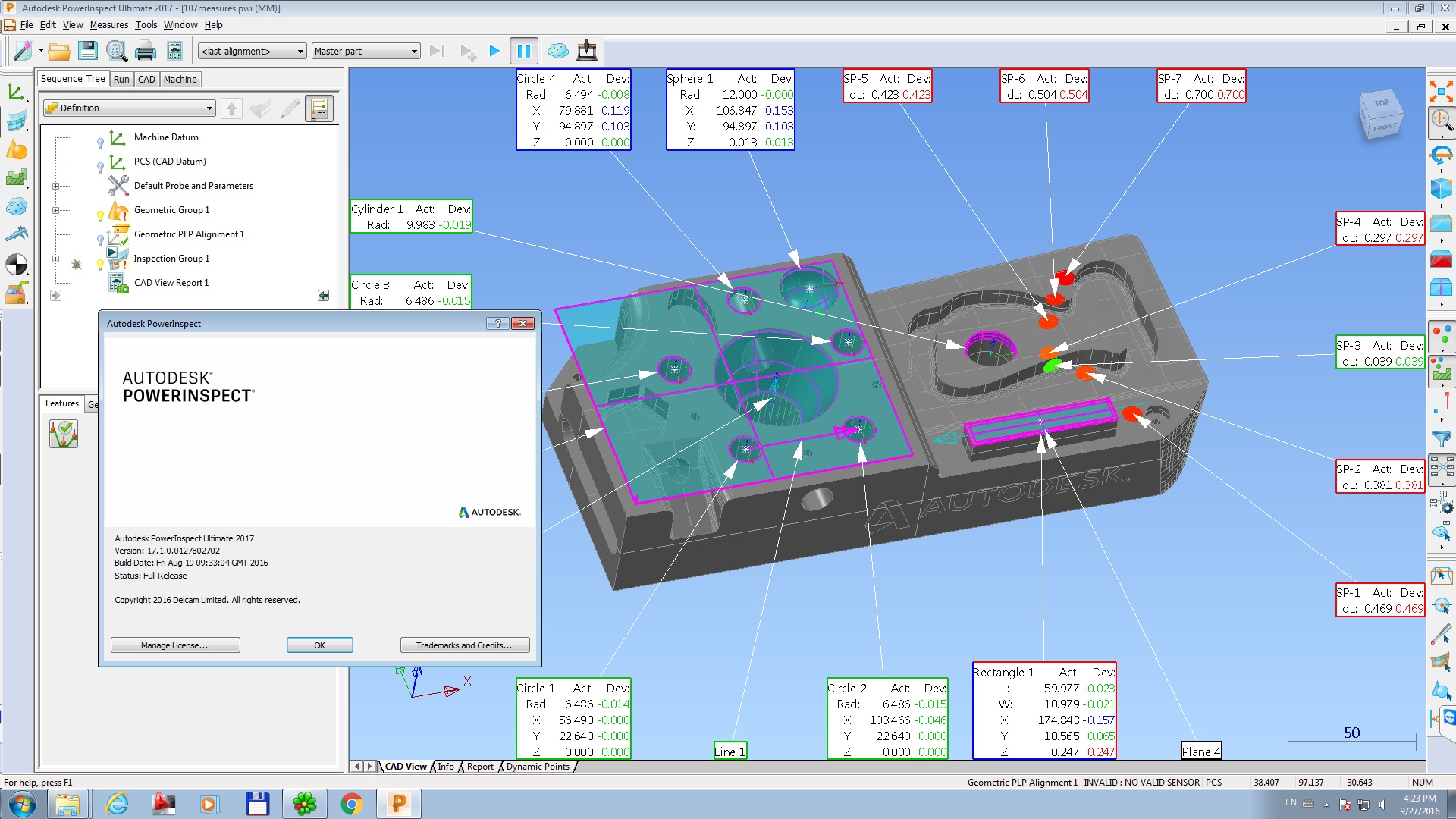1456x819 pixels.
Task: Click the PCS CAD Datum tree item
Action: [x=169, y=161]
